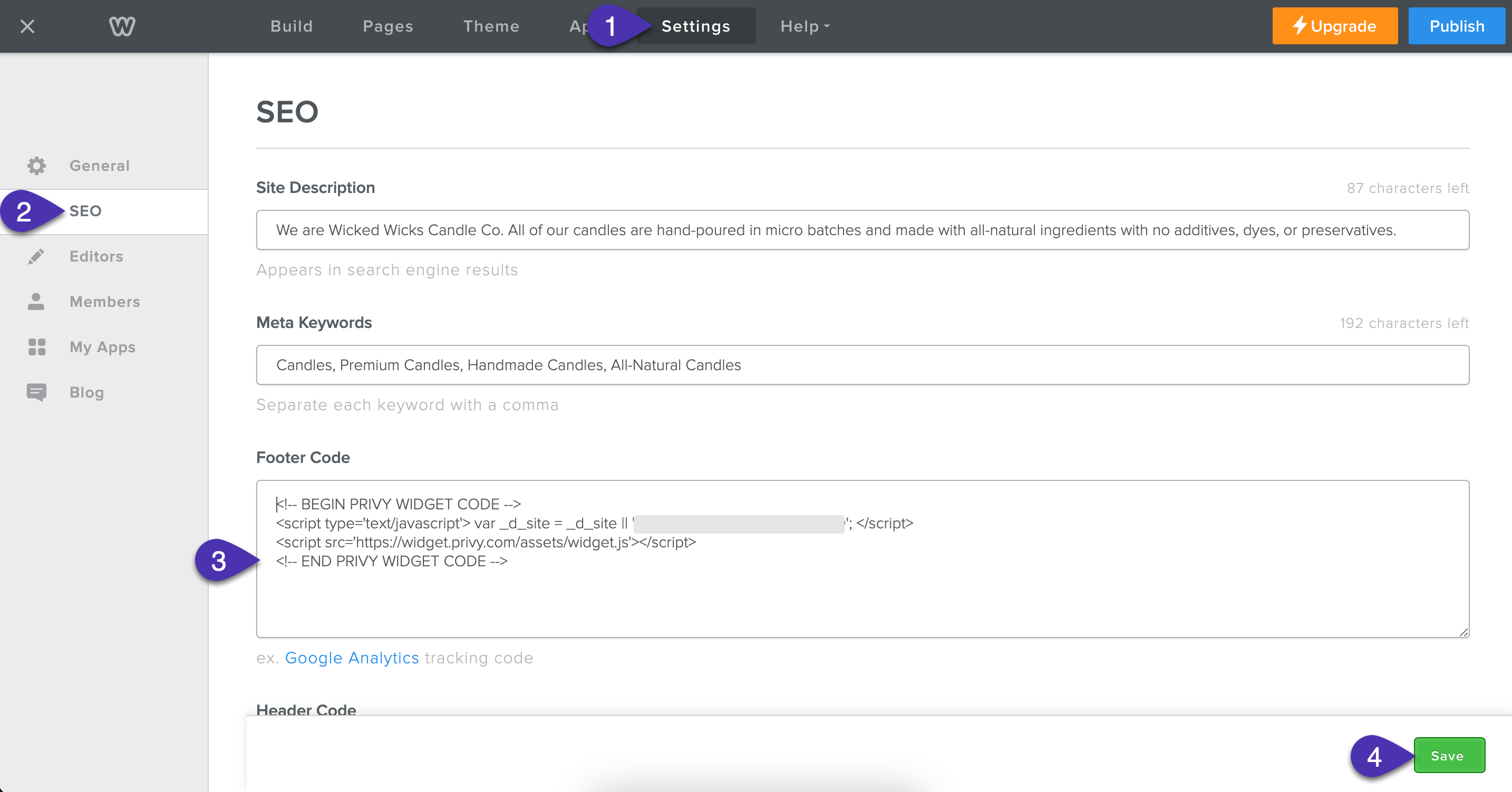The image size is (1512, 792).
Task: Click the Meta Keywords label
Action: (314, 323)
